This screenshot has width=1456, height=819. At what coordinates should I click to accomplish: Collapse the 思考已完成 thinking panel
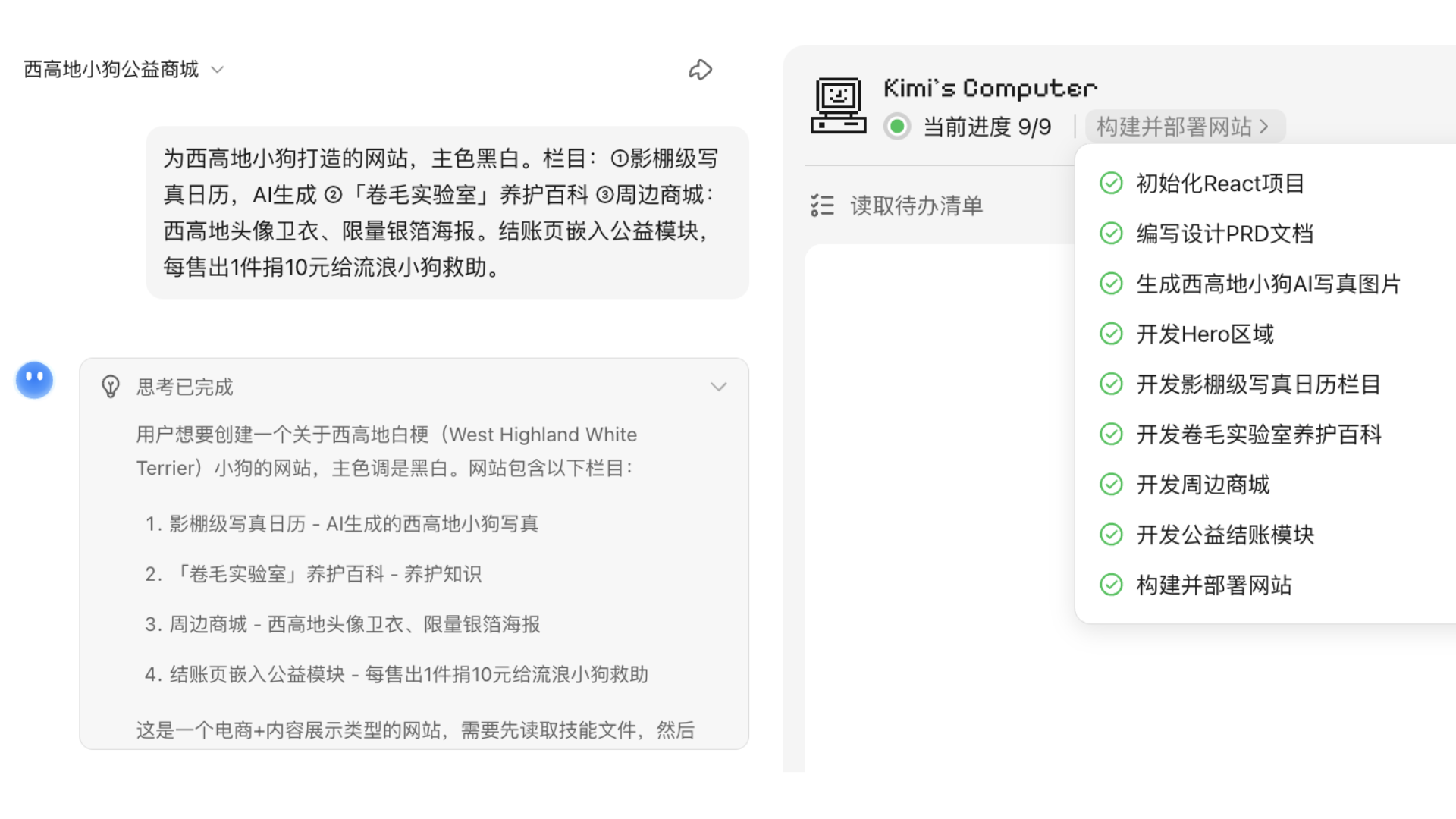[x=718, y=387]
